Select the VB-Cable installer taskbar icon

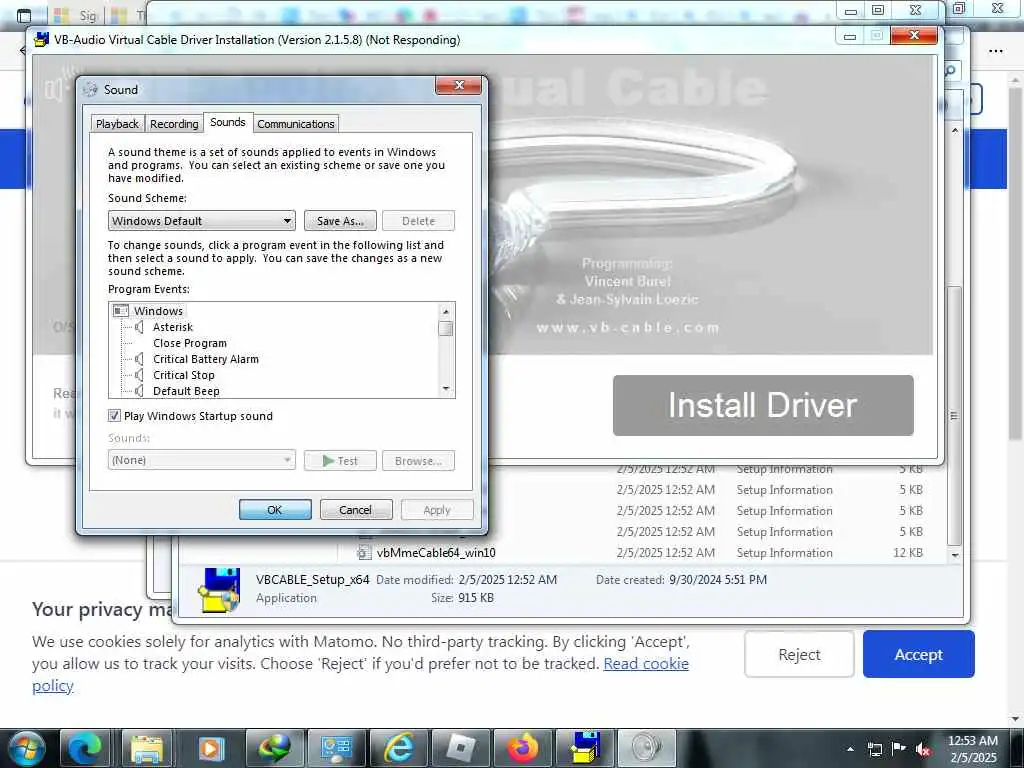[x=585, y=748]
